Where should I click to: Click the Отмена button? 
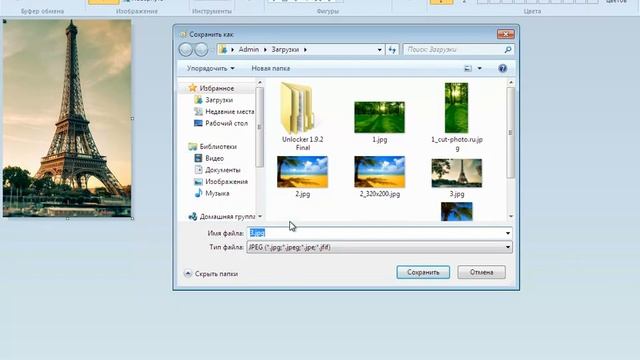(482, 272)
